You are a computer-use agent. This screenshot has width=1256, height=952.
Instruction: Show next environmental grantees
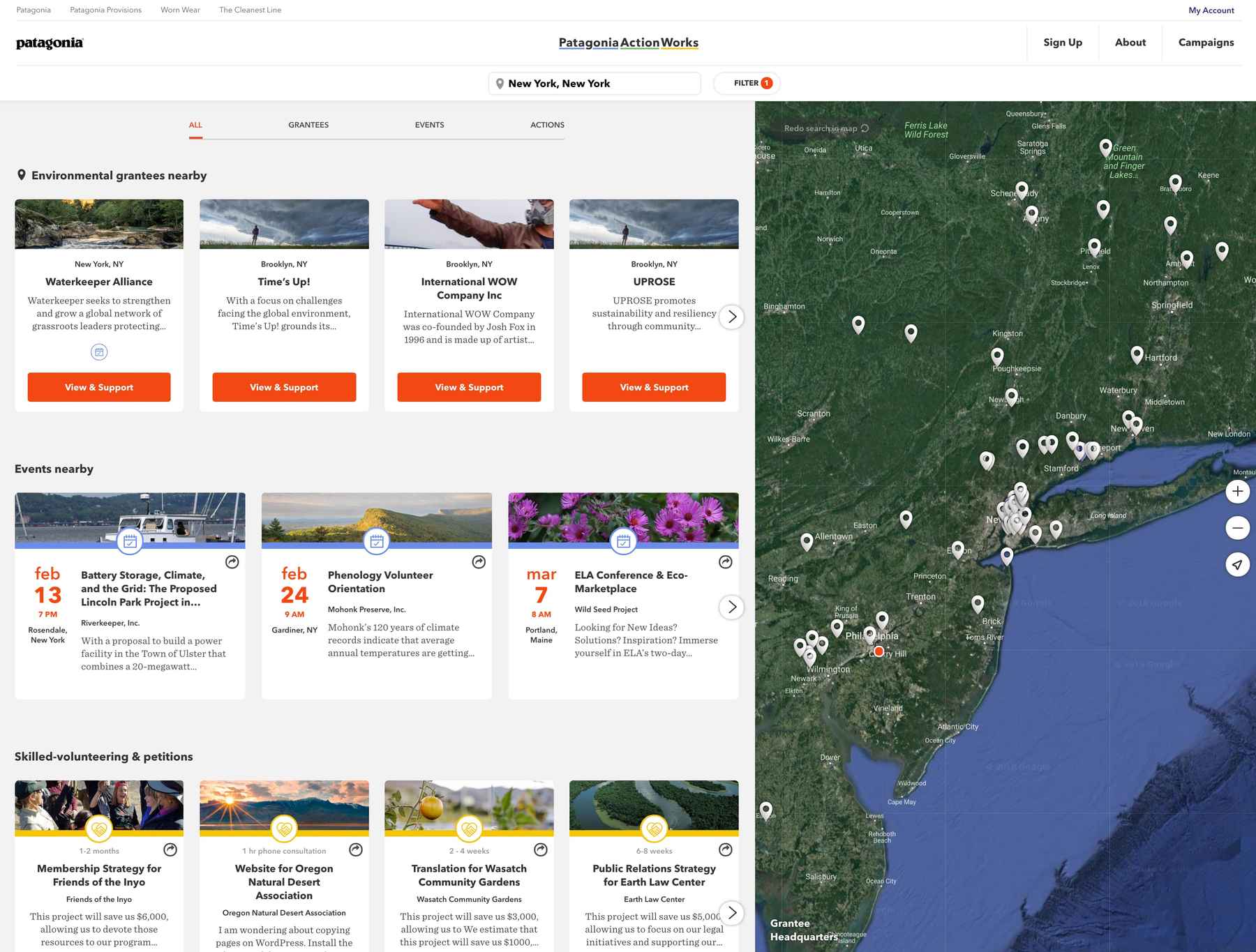pyautogui.click(x=731, y=317)
